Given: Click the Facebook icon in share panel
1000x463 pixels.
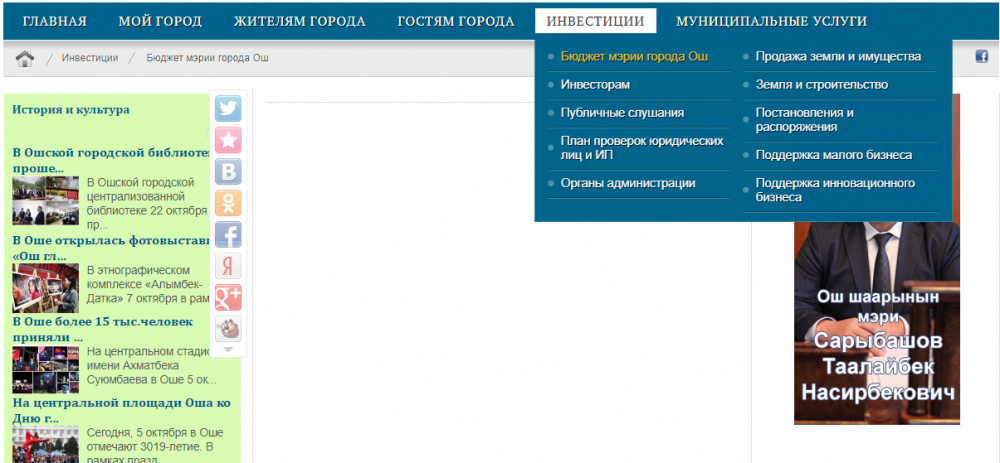Looking at the screenshot, I should click(228, 235).
